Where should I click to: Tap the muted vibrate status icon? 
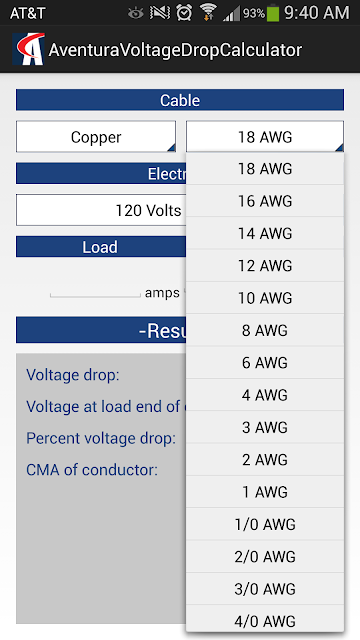pos(160,13)
